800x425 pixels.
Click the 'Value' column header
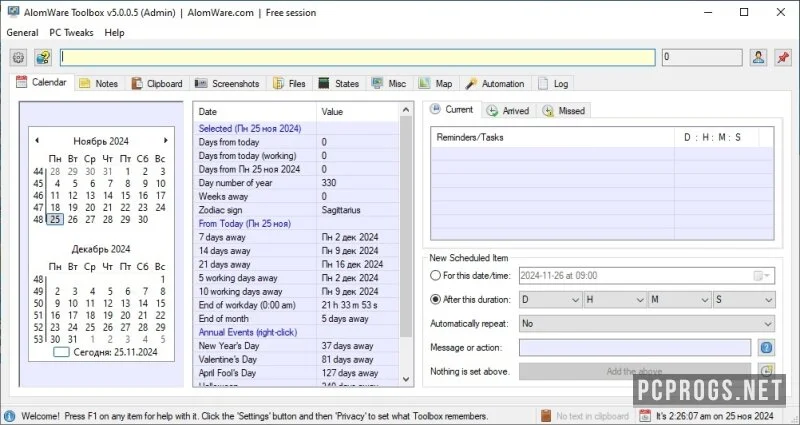point(358,112)
